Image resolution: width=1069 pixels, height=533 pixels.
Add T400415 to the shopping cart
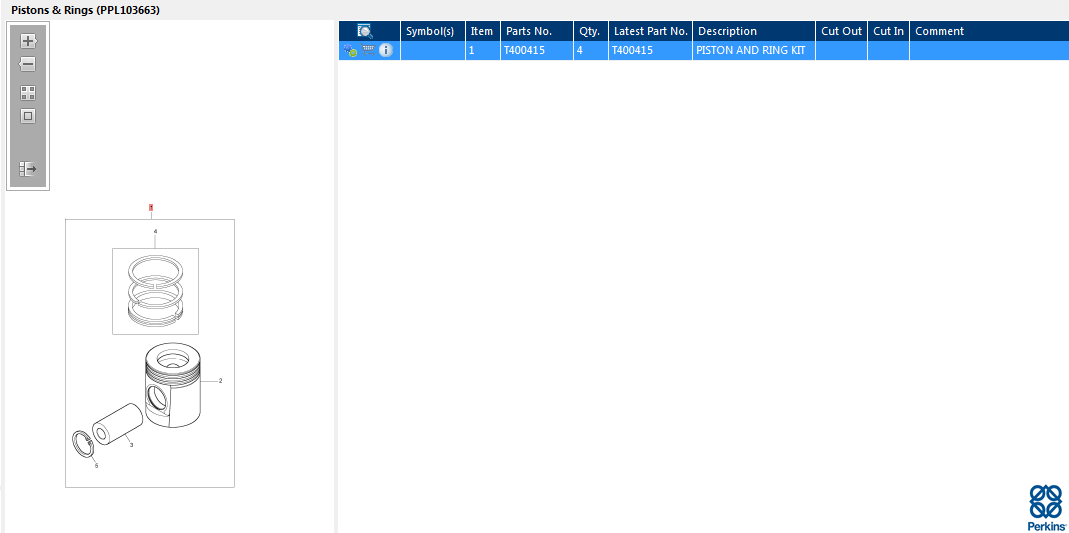(x=368, y=50)
